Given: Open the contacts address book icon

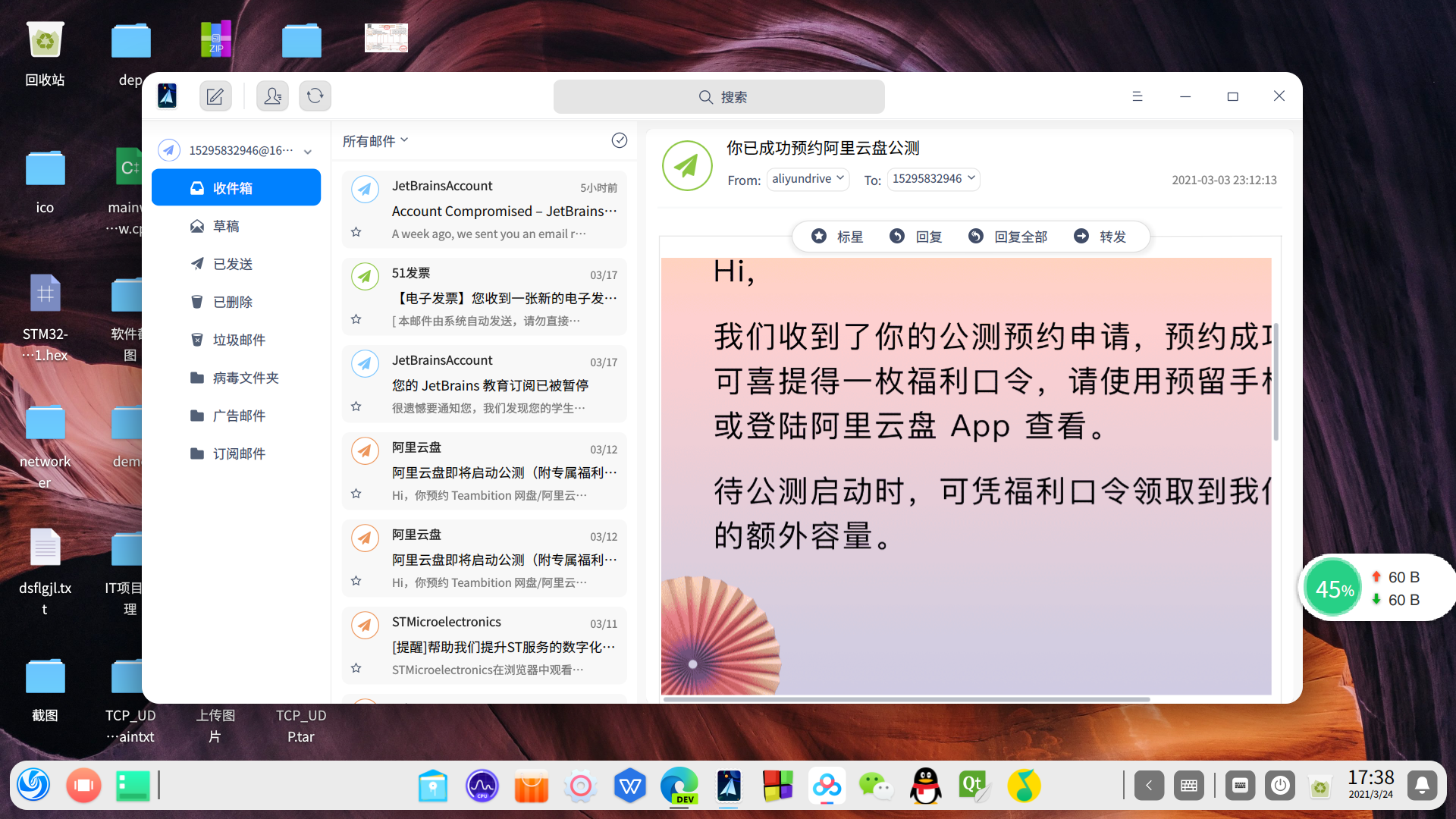Looking at the screenshot, I should [272, 96].
